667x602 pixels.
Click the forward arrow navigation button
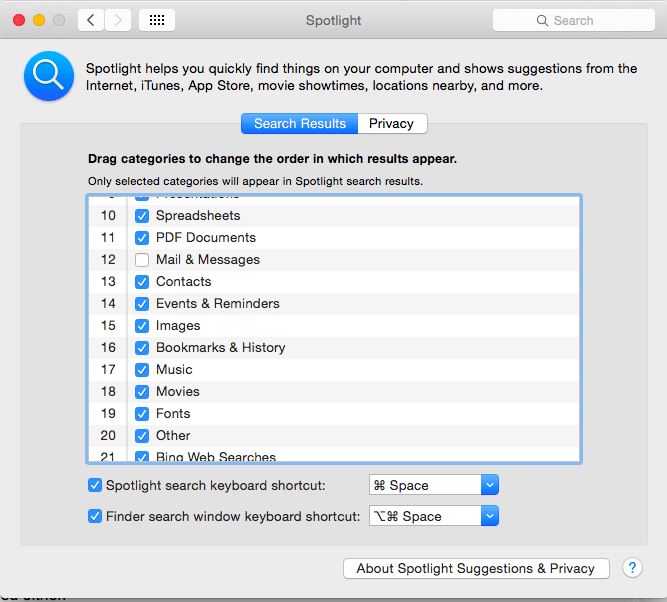(118, 20)
